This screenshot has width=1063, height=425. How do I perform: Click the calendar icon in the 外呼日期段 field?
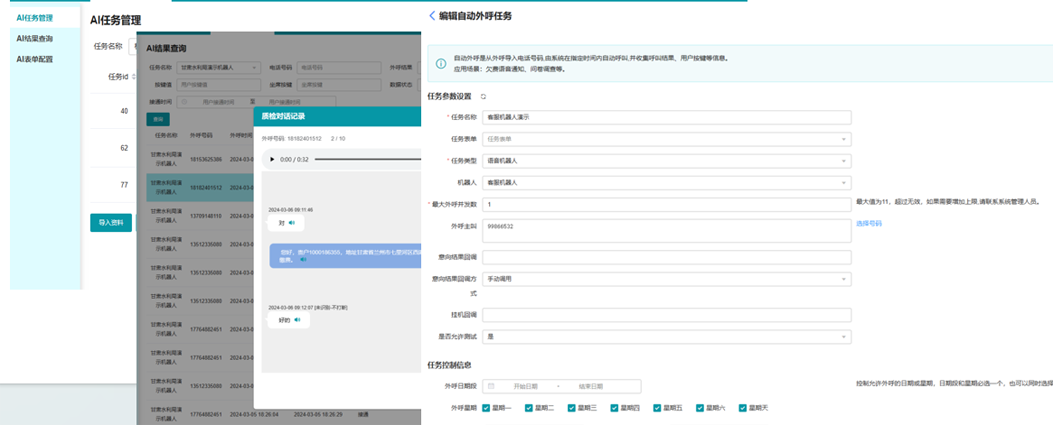click(491, 386)
